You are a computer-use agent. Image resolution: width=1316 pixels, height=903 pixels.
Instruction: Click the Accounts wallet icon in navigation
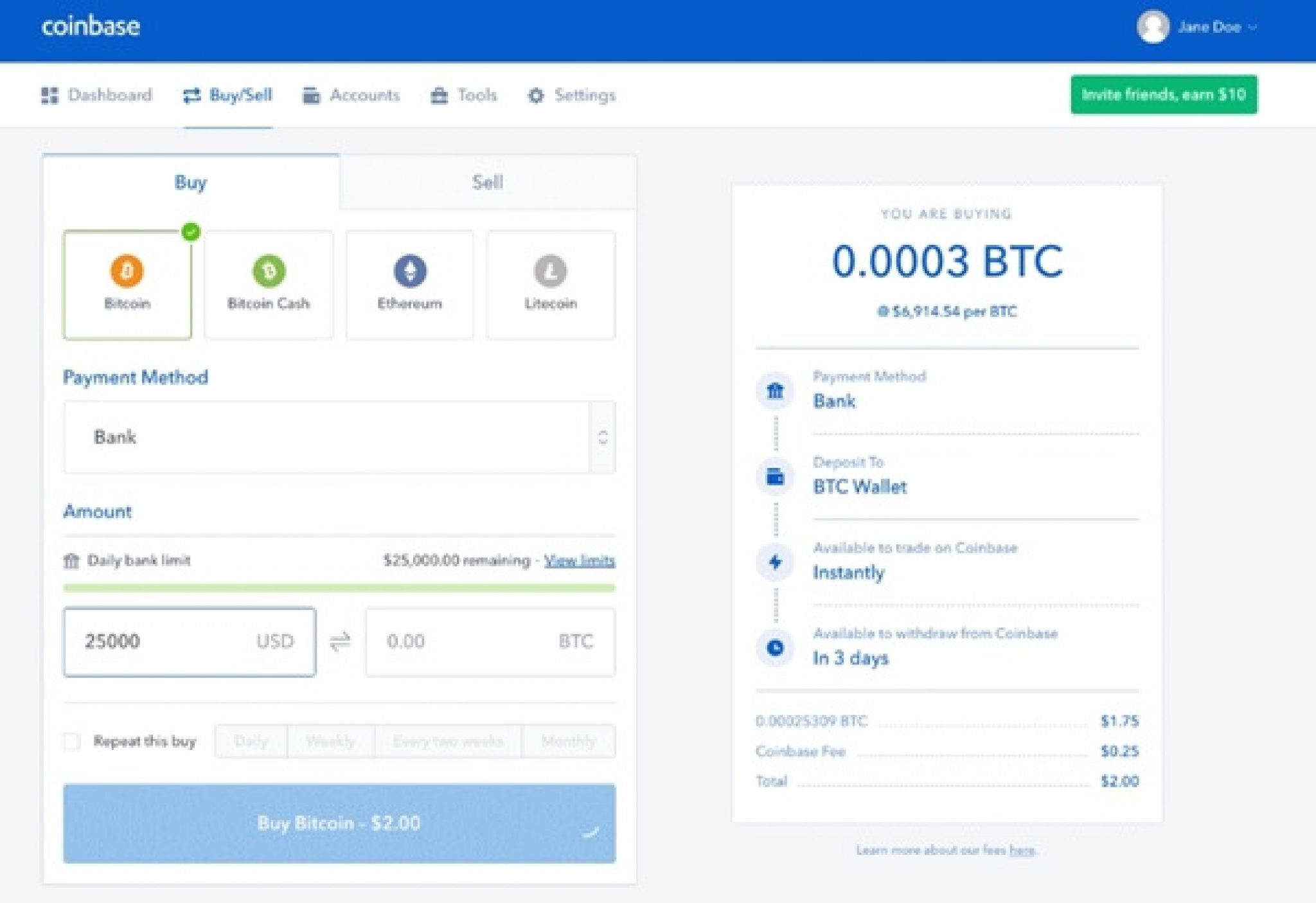(x=311, y=95)
